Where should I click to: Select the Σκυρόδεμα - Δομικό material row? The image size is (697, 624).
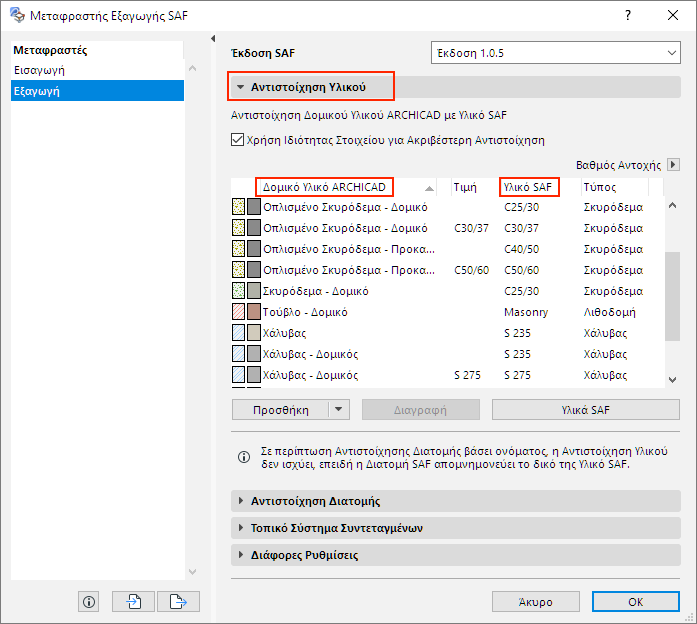(x=447, y=291)
